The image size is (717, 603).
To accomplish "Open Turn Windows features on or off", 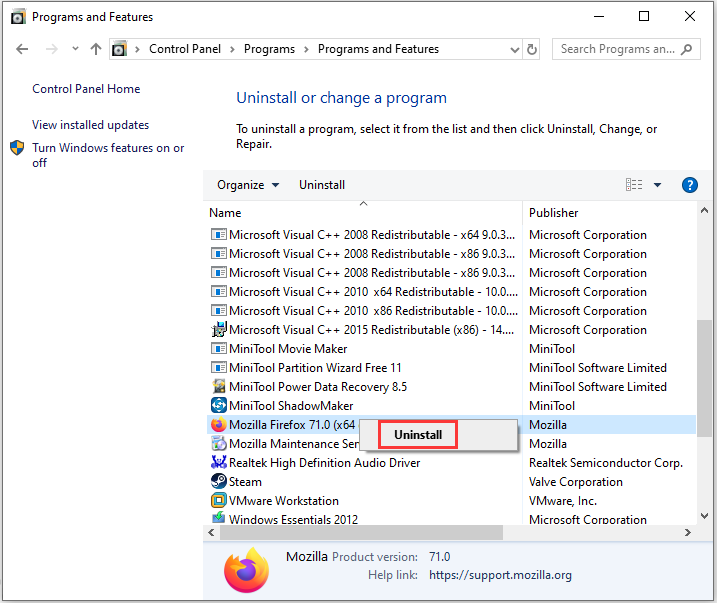I will click(108, 155).
